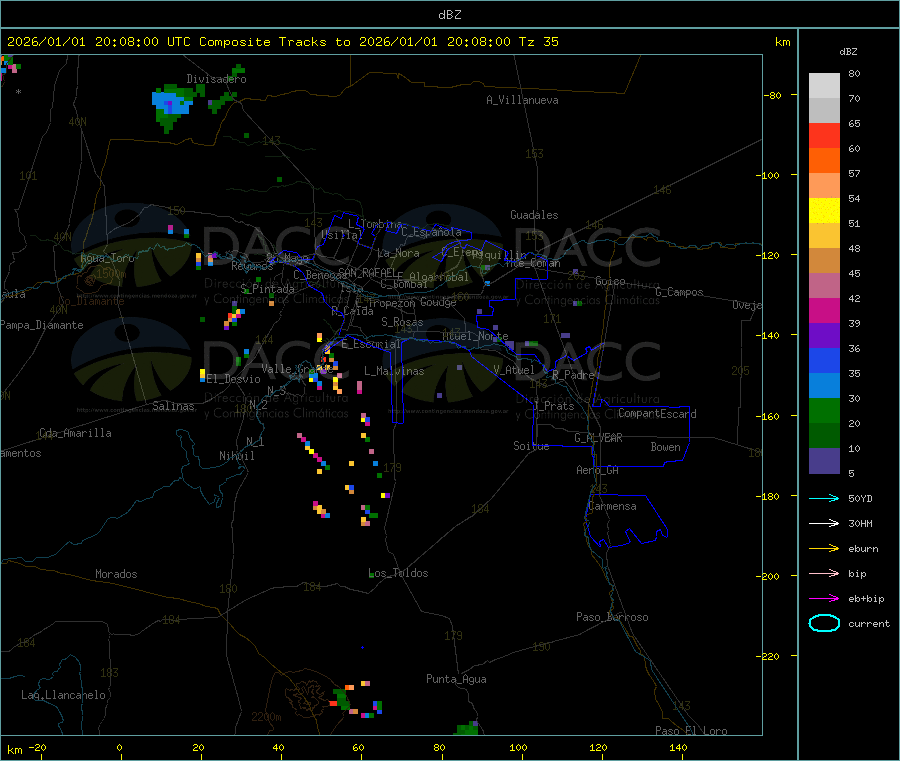Click the 'Pampa_Diamante' map label
This screenshot has height=761, width=900.
click(x=42, y=325)
